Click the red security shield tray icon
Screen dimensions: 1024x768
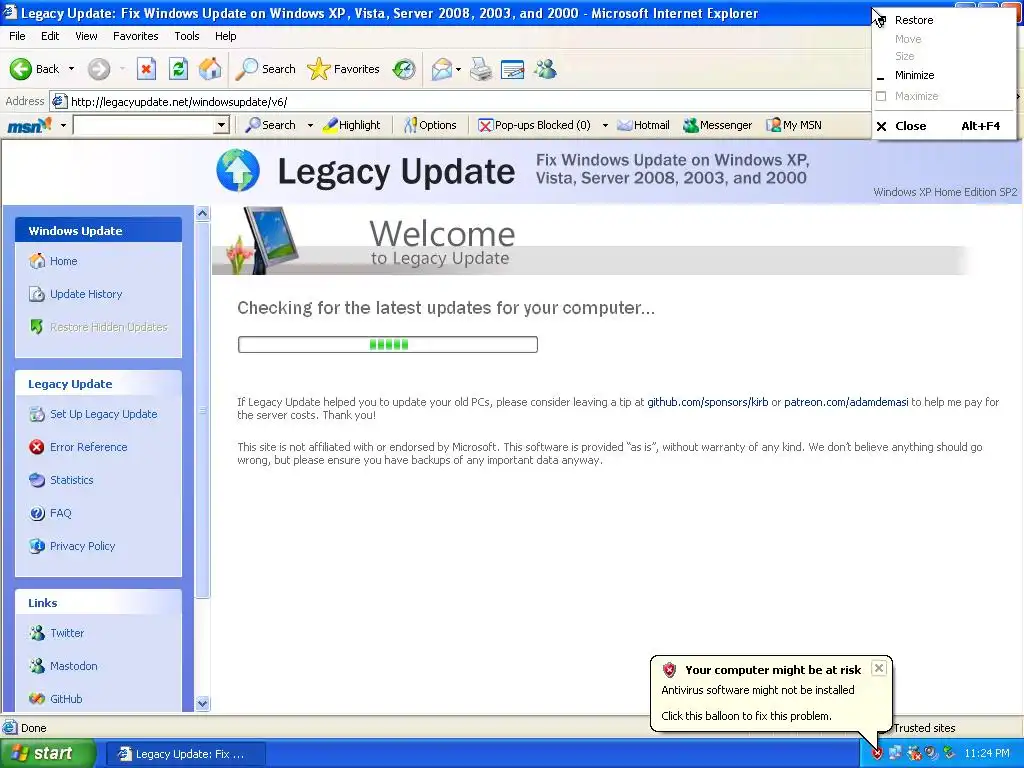(877, 754)
